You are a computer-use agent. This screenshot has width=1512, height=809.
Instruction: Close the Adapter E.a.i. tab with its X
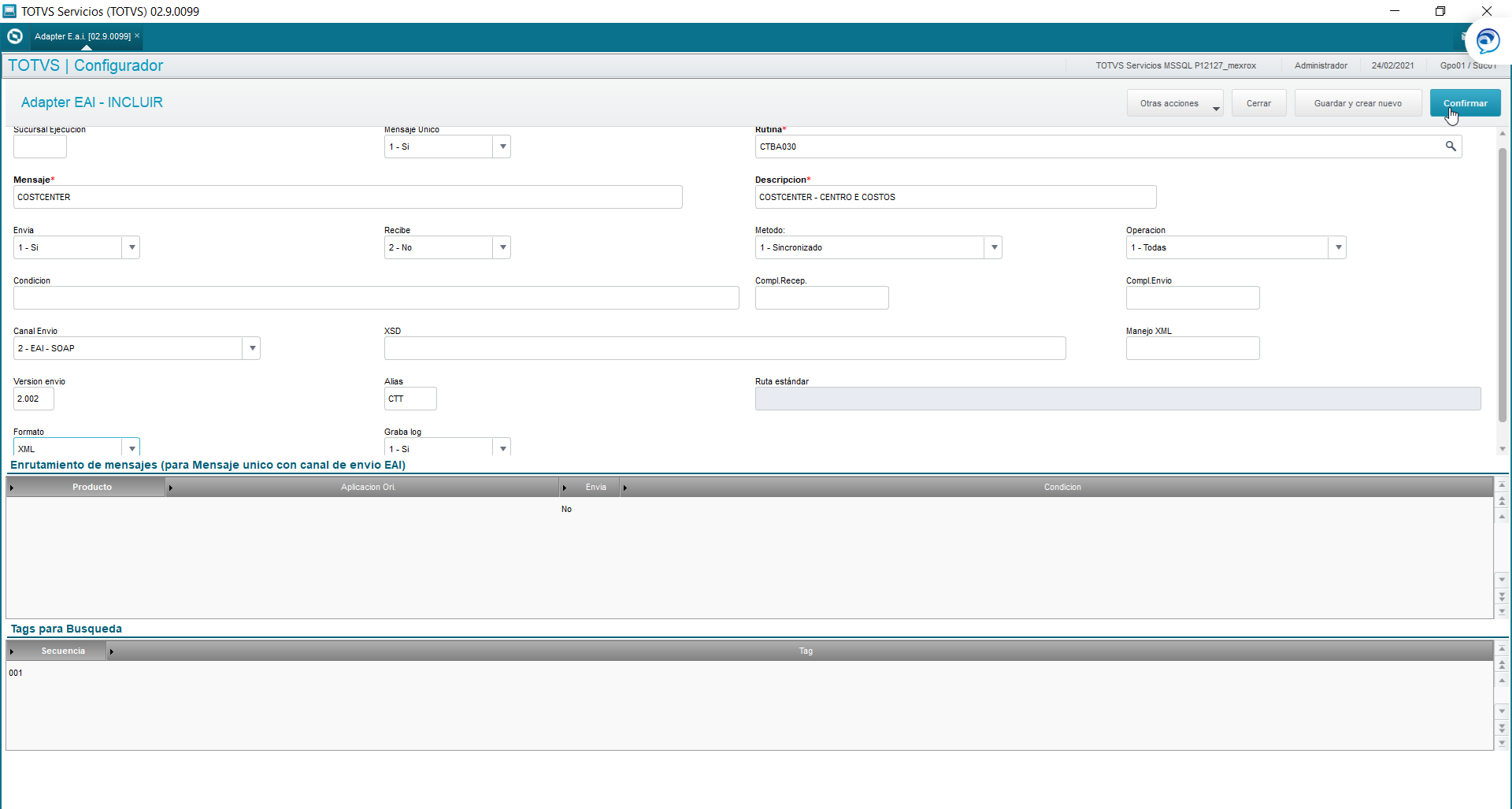(137, 35)
